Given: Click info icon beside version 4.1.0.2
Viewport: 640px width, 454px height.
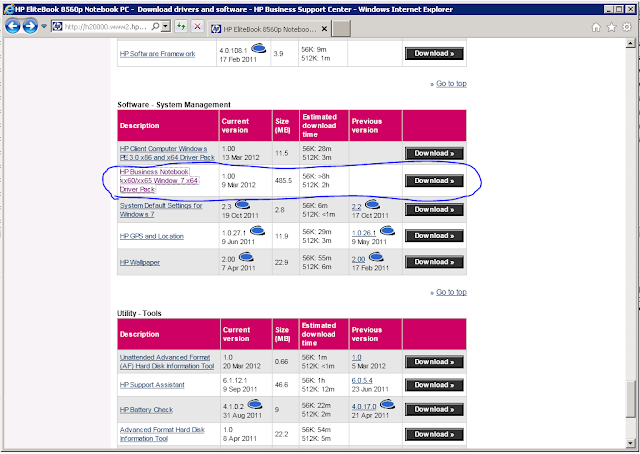Looking at the screenshot, I should (x=255, y=405).
